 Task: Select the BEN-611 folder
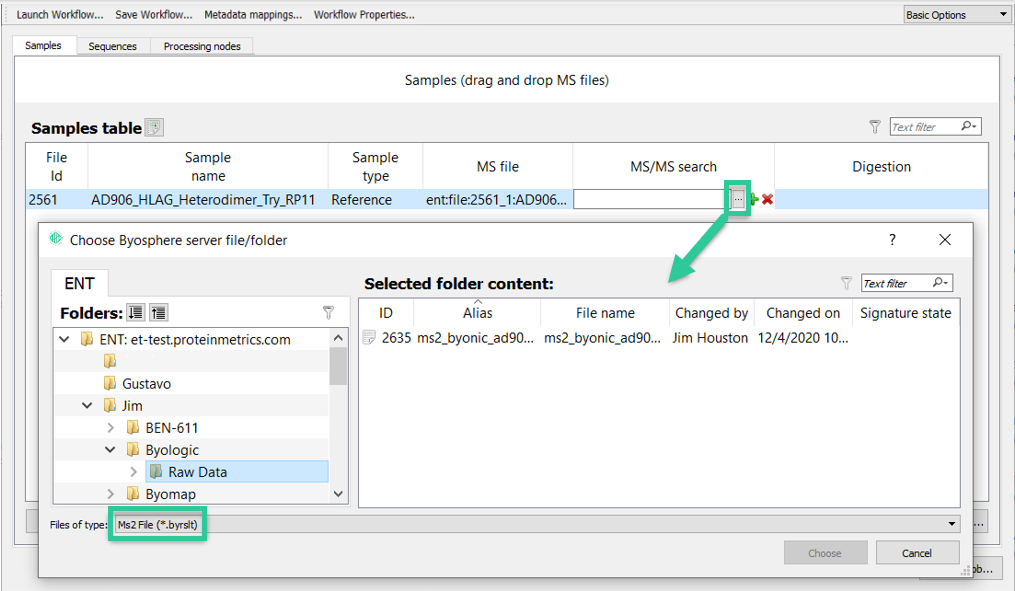[x=172, y=428]
